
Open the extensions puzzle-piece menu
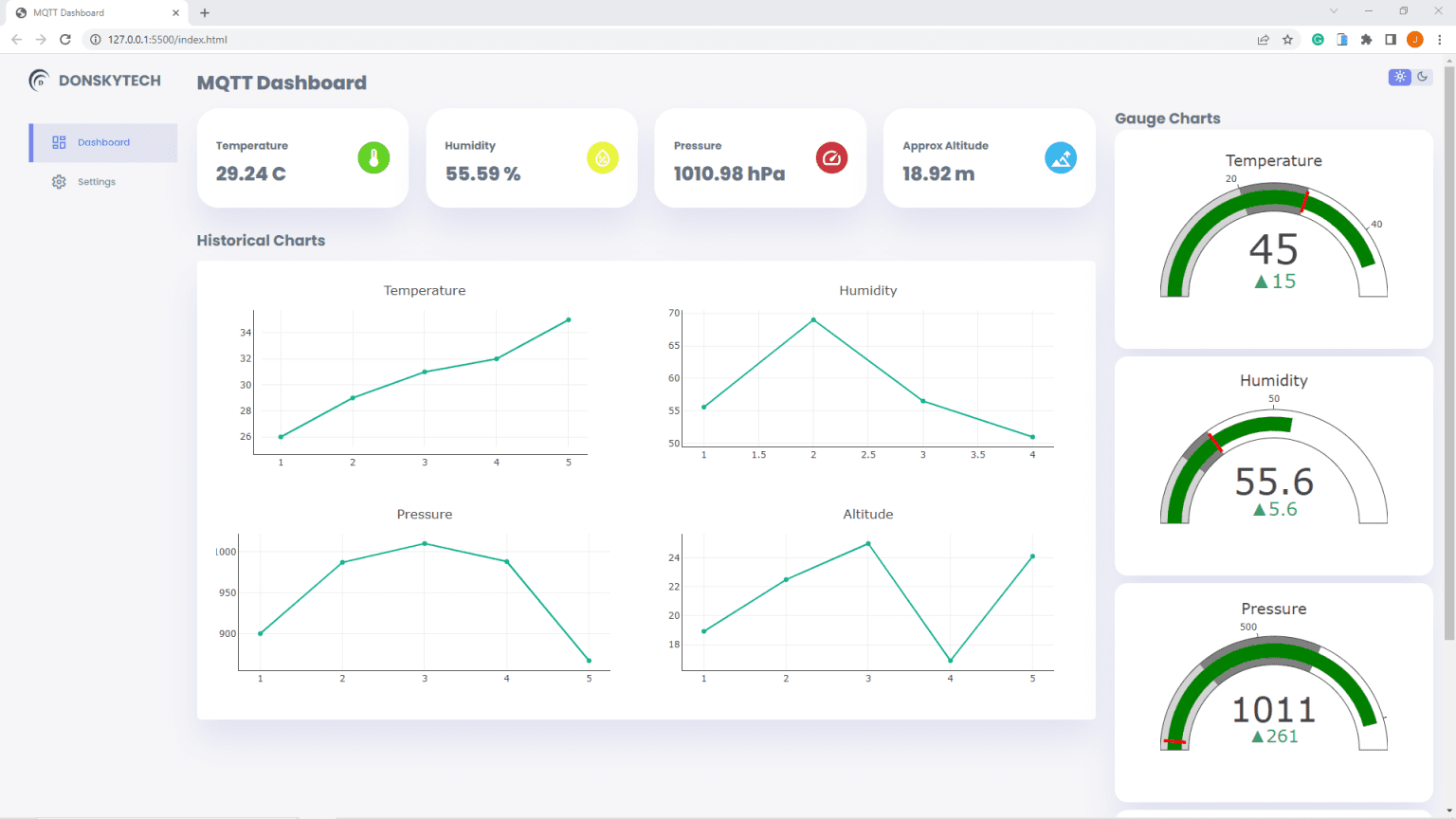pyautogui.click(x=1366, y=40)
